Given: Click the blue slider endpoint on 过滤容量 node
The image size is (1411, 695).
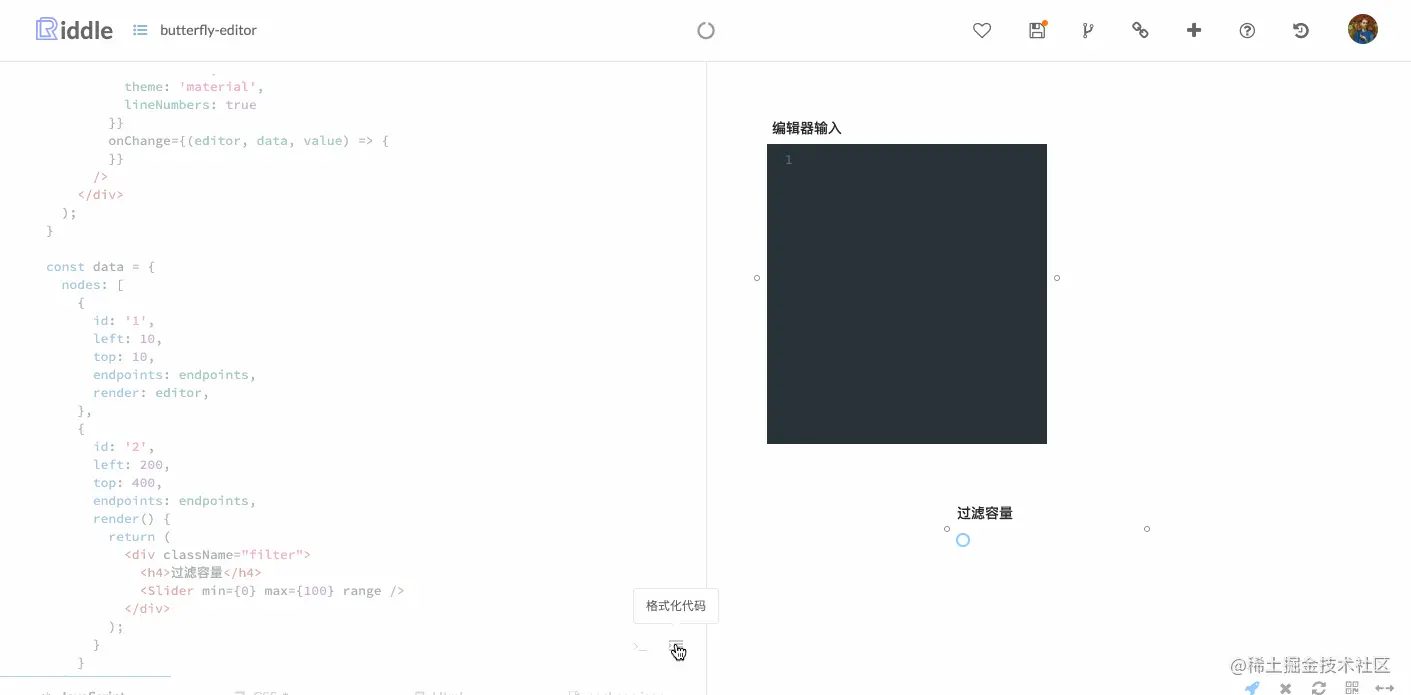Looking at the screenshot, I should (x=962, y=539).
